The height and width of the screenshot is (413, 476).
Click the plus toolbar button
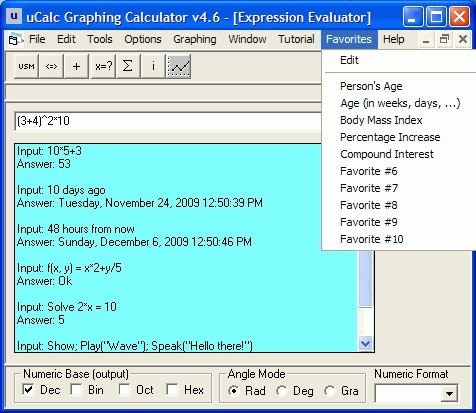77,66
